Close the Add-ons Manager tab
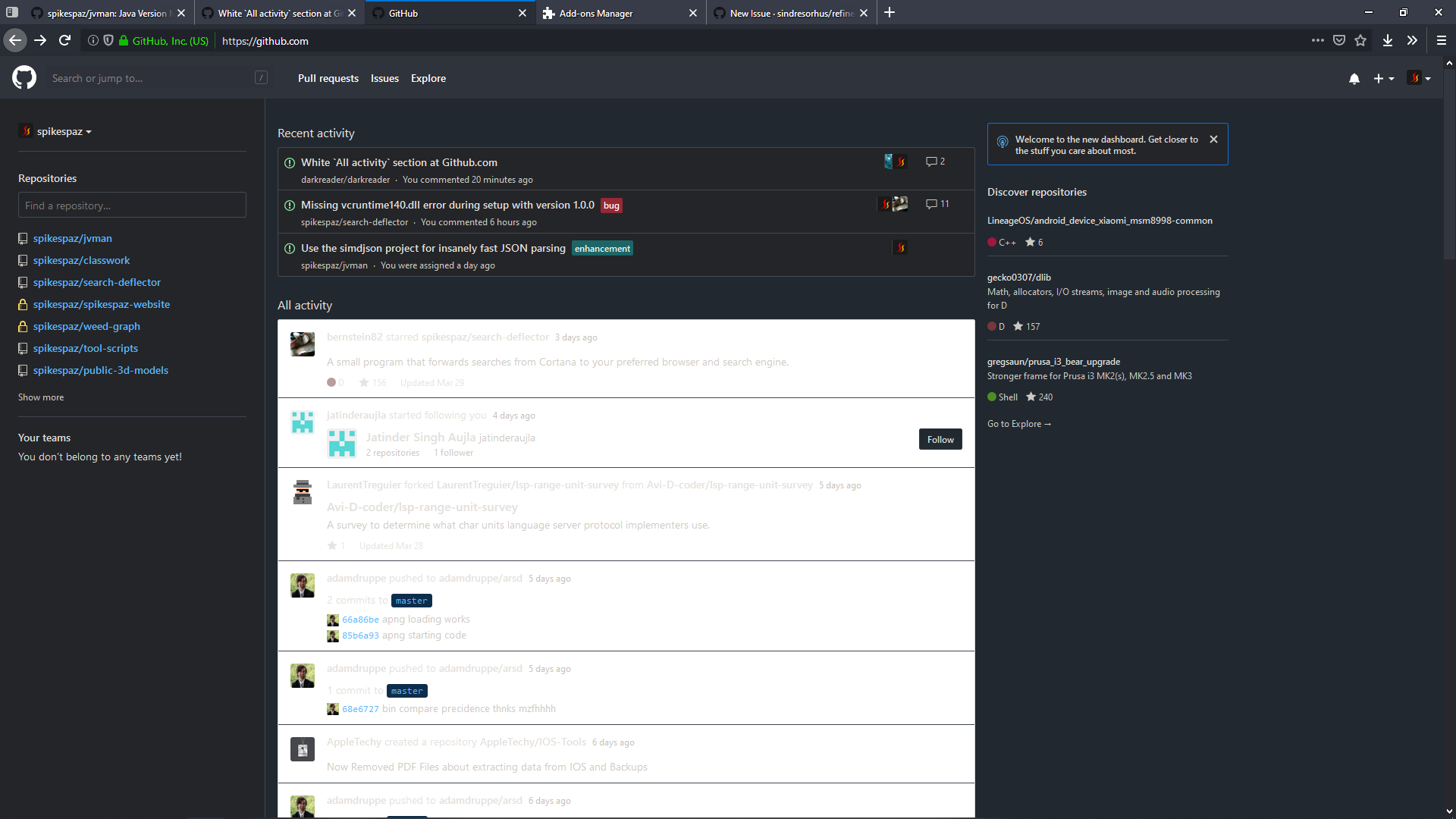 (693, 13)
